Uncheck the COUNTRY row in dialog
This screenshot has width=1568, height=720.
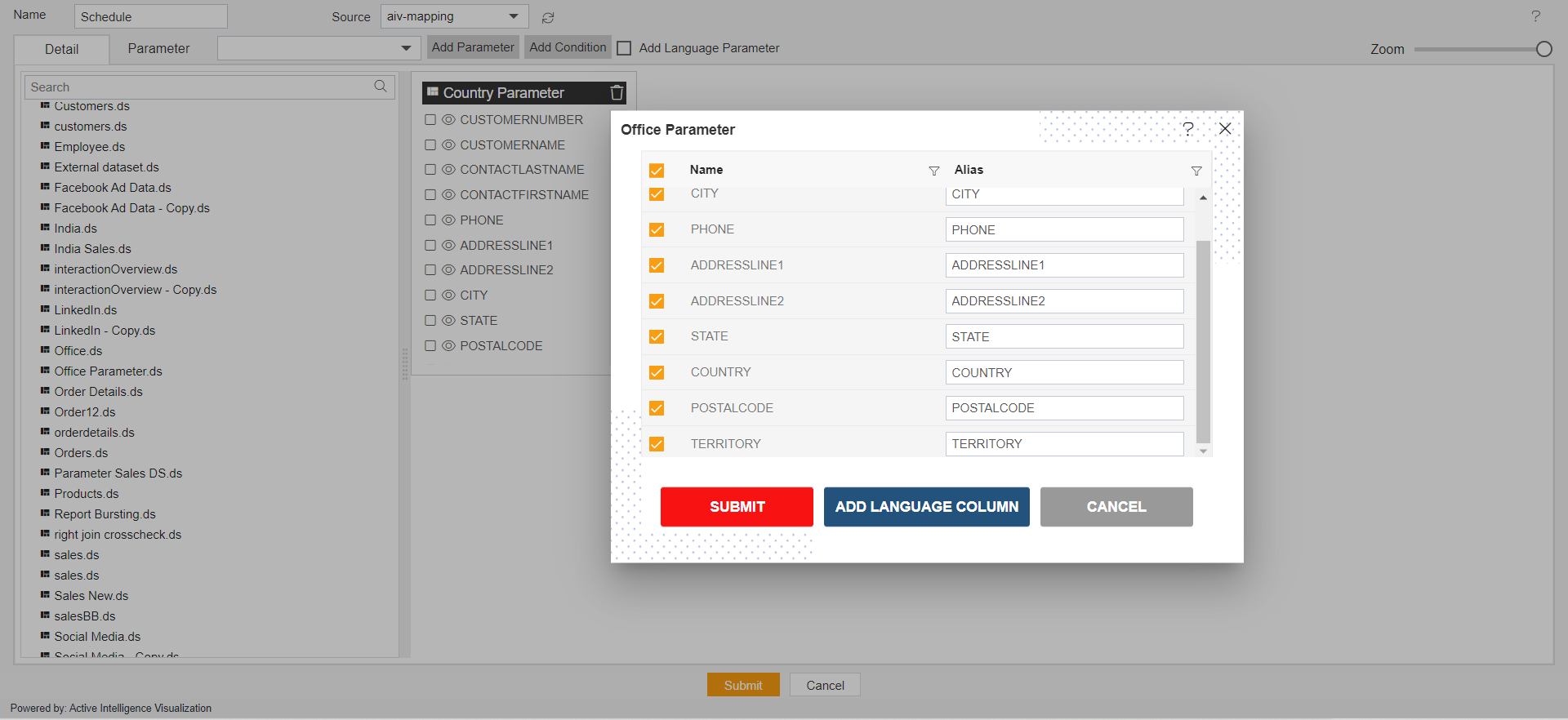(657, 372)
